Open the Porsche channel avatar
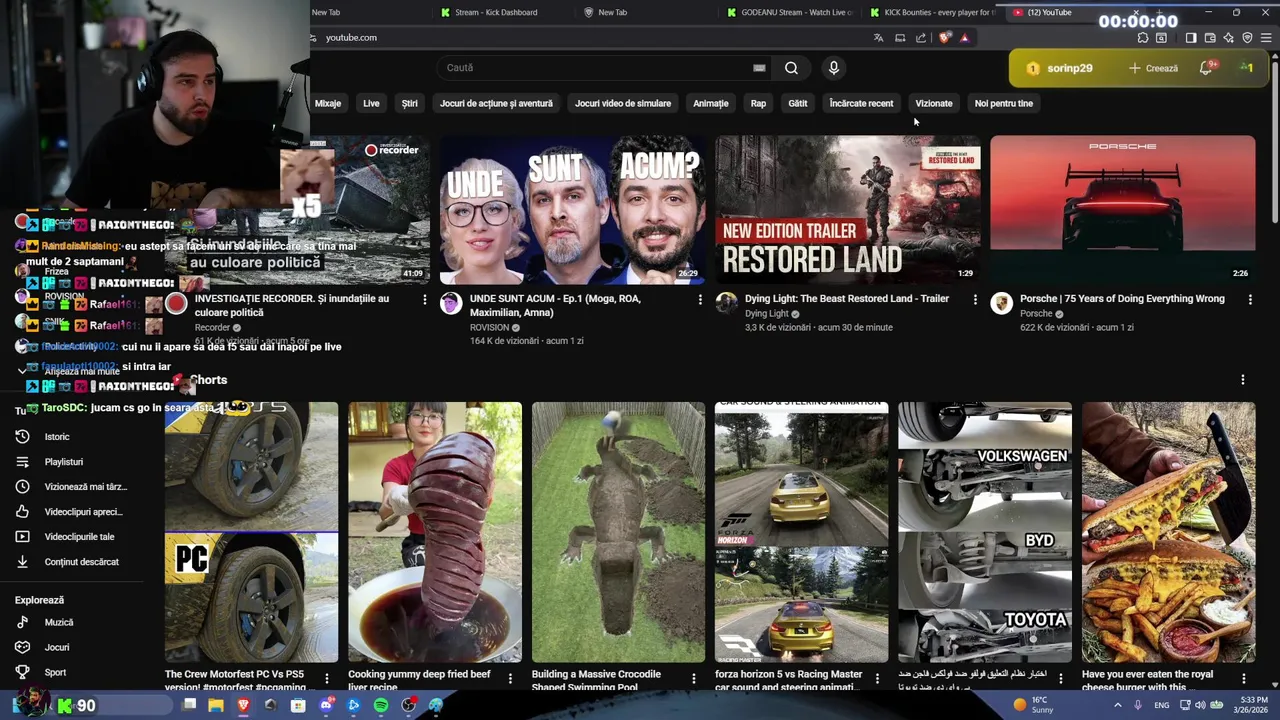Screen dimensions: 1280x720 tap(1001, 304)
